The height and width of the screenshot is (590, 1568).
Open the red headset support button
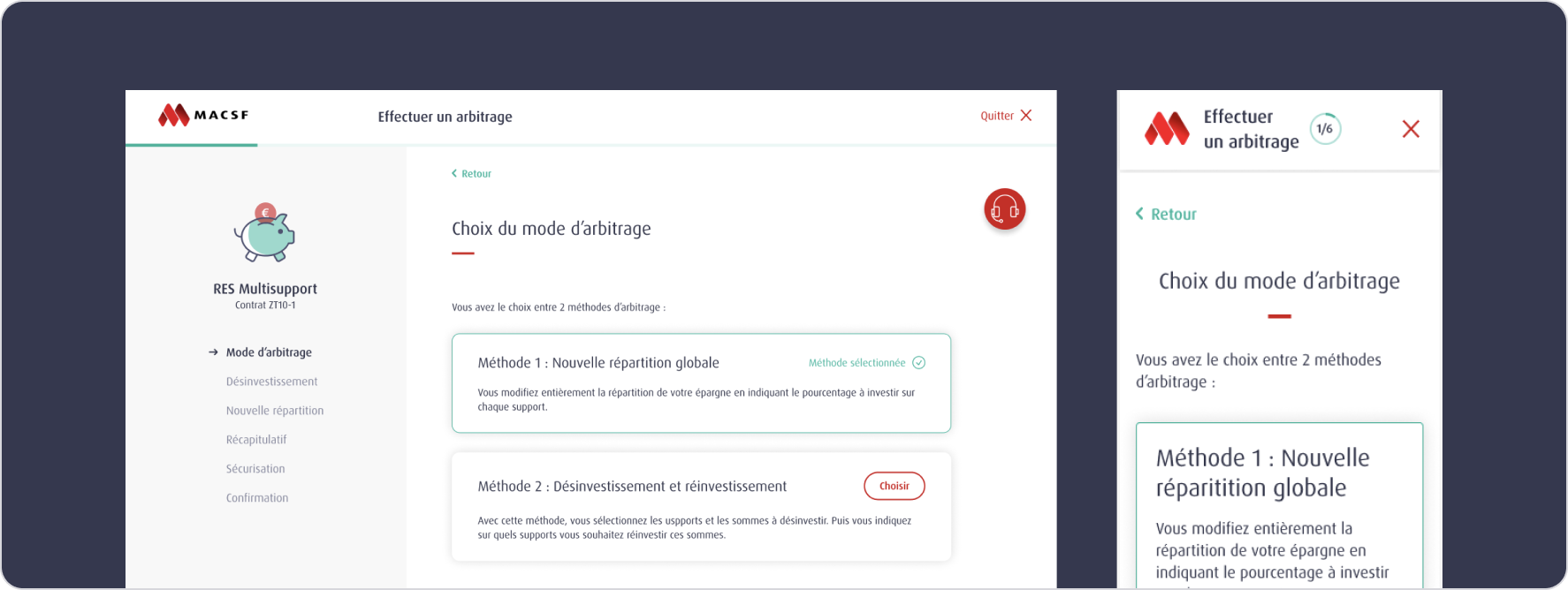(1005, 209)
